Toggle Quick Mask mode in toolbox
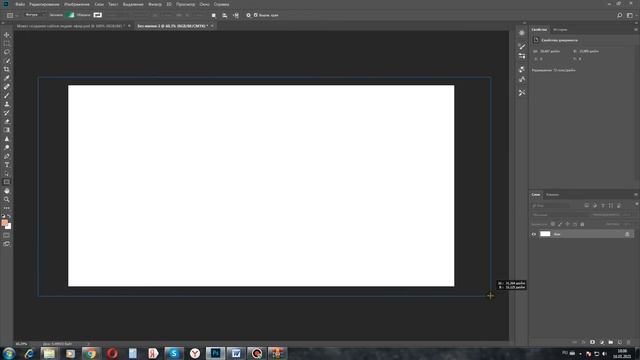The image size is (640, 360). [x=7, y=235]
